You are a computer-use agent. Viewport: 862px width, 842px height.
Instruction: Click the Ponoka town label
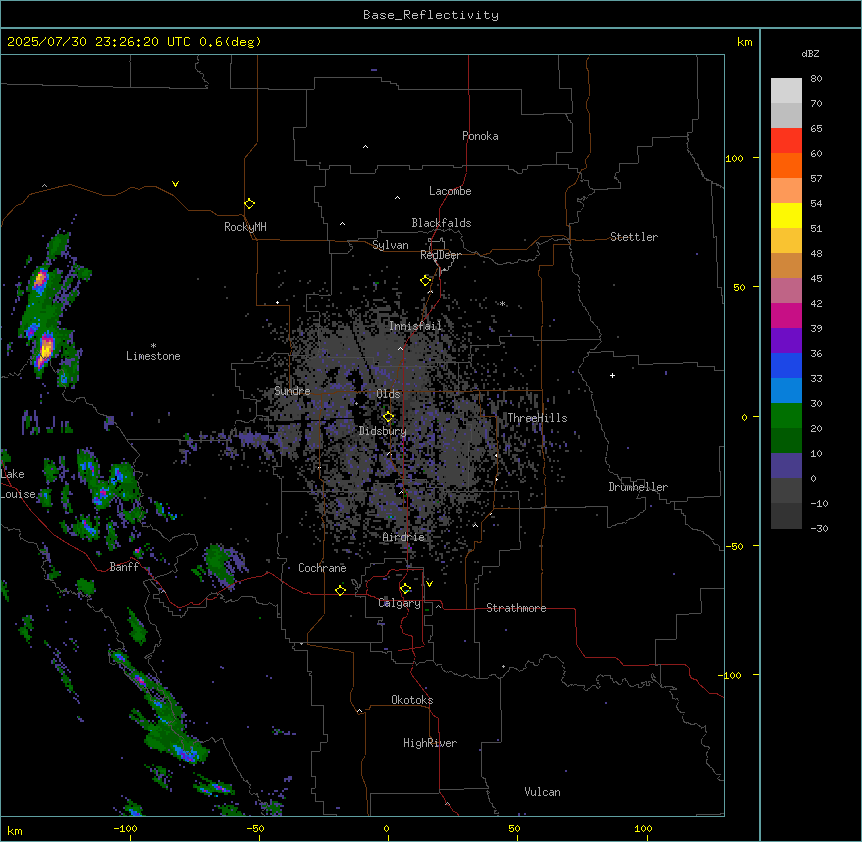pos(480,136)
